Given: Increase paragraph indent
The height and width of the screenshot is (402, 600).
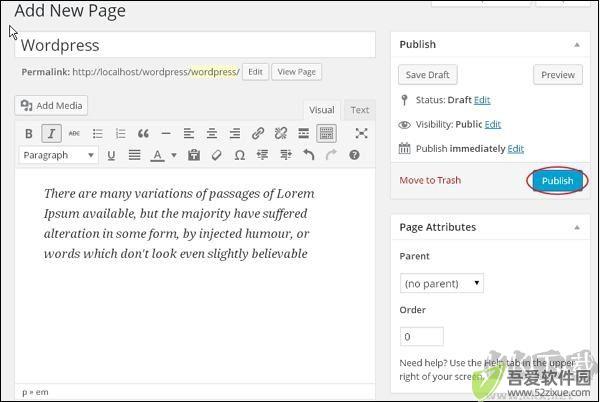Looking at the screenshot, I should (x=285, y=155).
